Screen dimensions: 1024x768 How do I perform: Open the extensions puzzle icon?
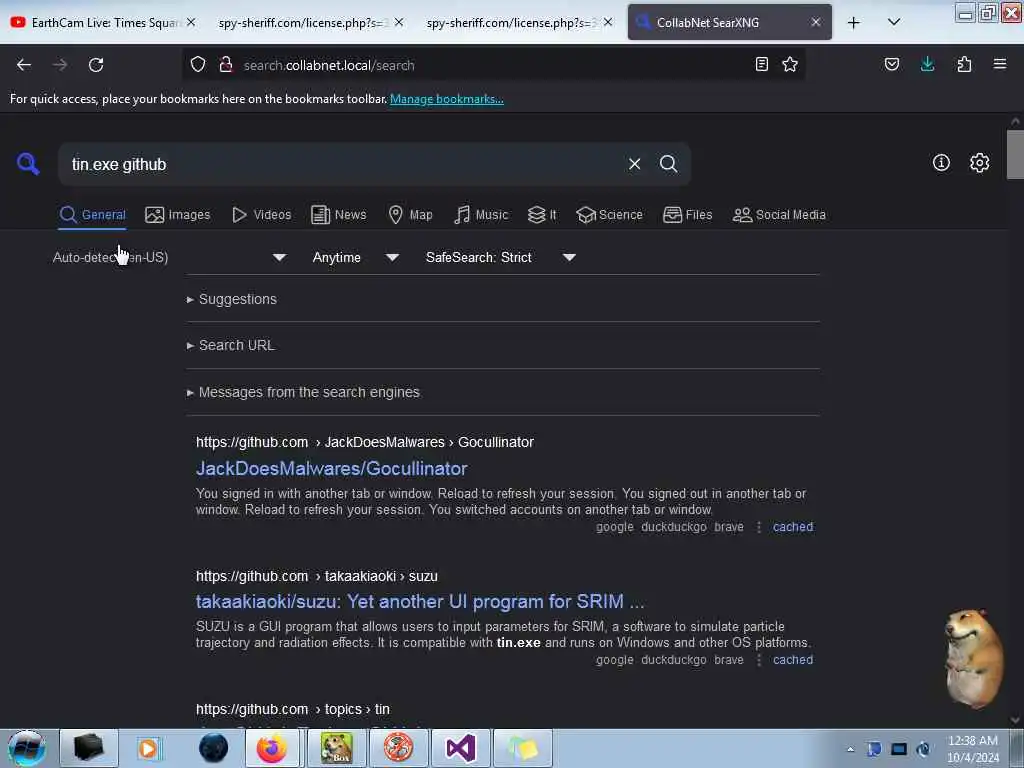click(964, 64)
